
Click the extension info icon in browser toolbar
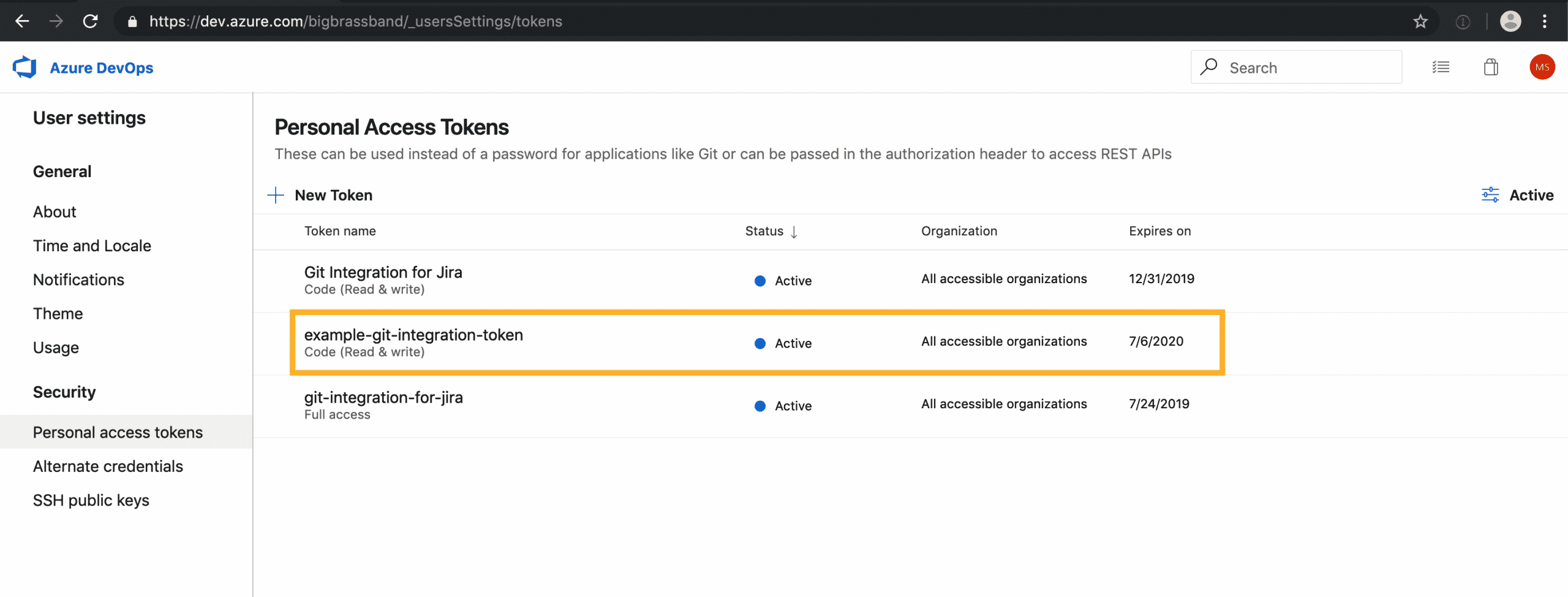pos(1463,22)
